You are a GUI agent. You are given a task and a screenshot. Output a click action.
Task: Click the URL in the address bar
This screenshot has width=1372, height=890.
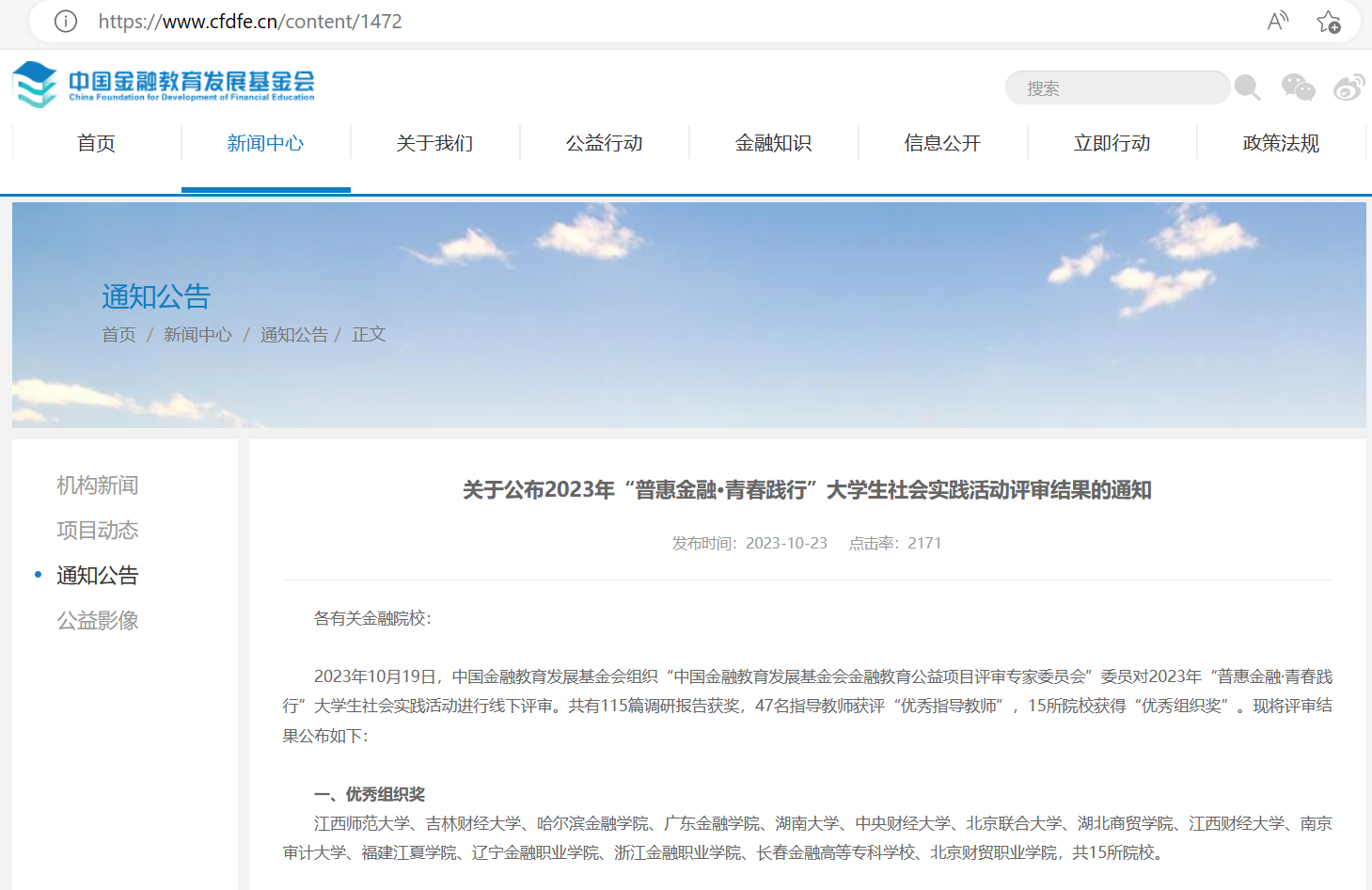[x=250, y=21]
